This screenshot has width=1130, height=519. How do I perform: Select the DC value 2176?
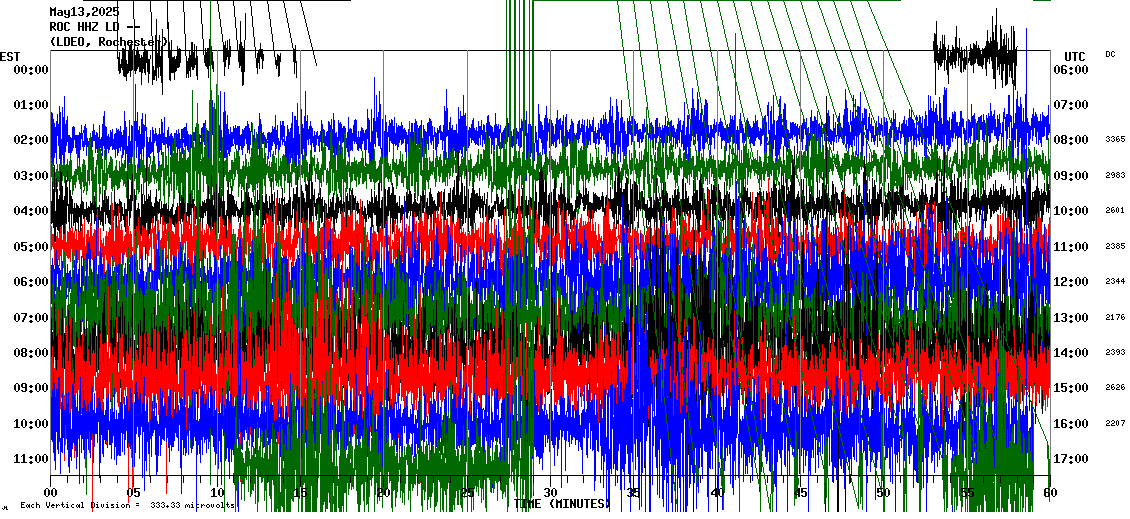coord(1115,318)
